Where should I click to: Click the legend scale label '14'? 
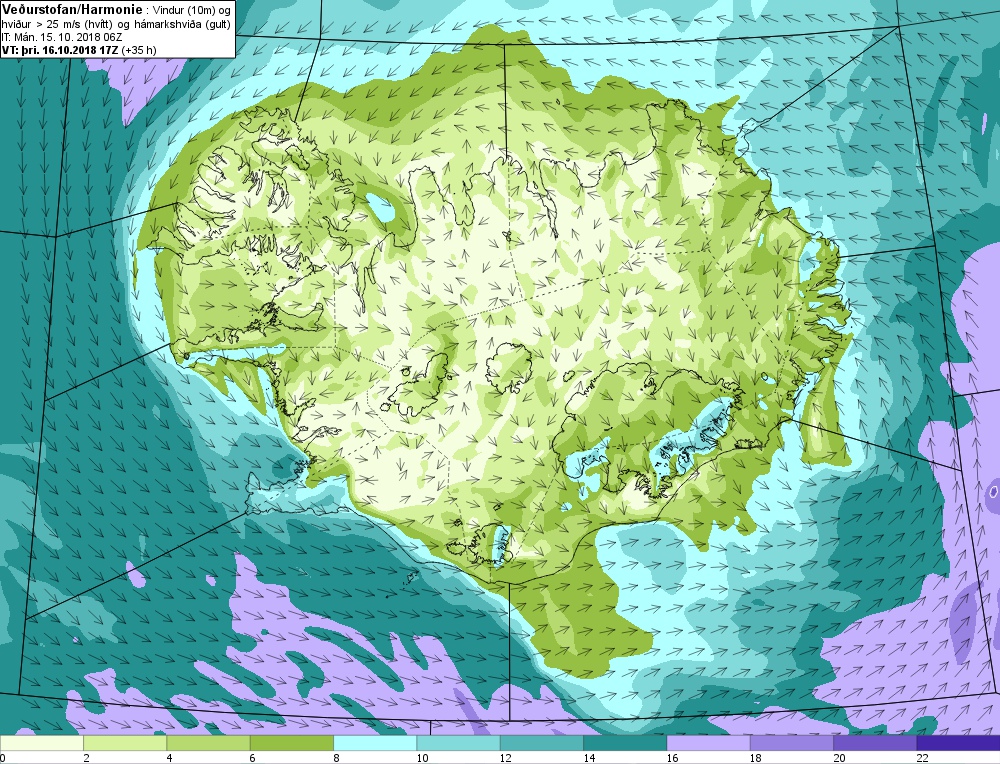pos(589,758)
